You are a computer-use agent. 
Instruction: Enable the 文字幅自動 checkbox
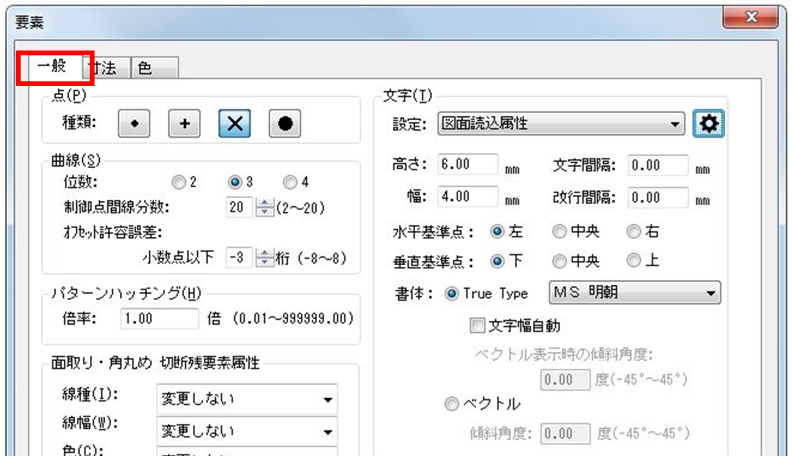[x=477, y=325]
